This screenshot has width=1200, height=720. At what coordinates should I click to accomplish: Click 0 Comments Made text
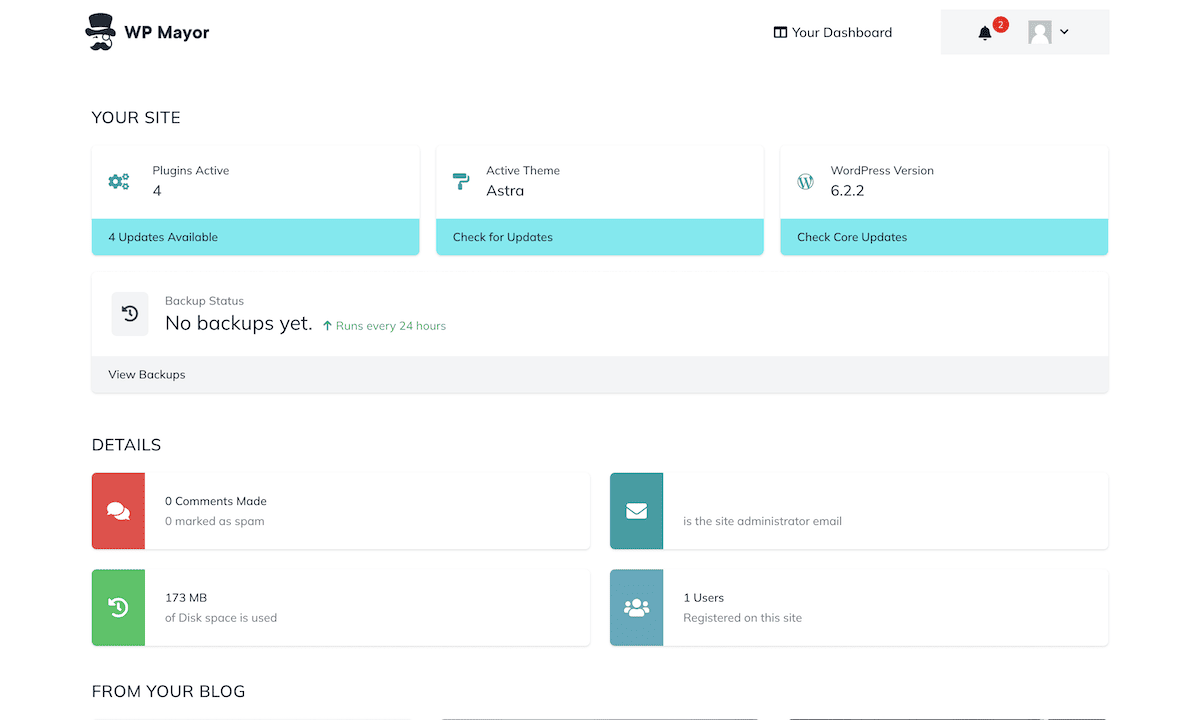click(x=216, y=501)
